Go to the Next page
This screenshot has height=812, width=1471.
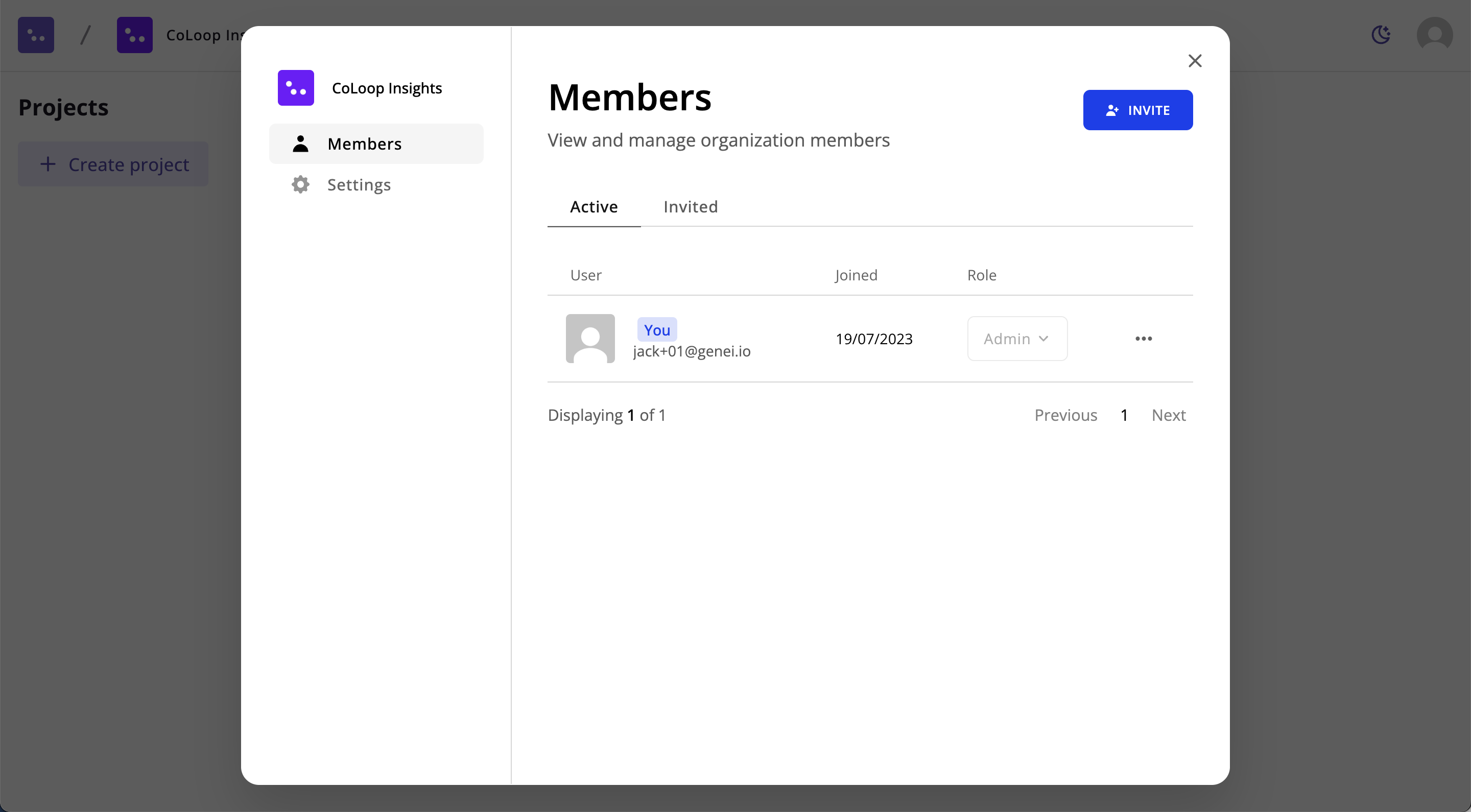[1168, 415]
